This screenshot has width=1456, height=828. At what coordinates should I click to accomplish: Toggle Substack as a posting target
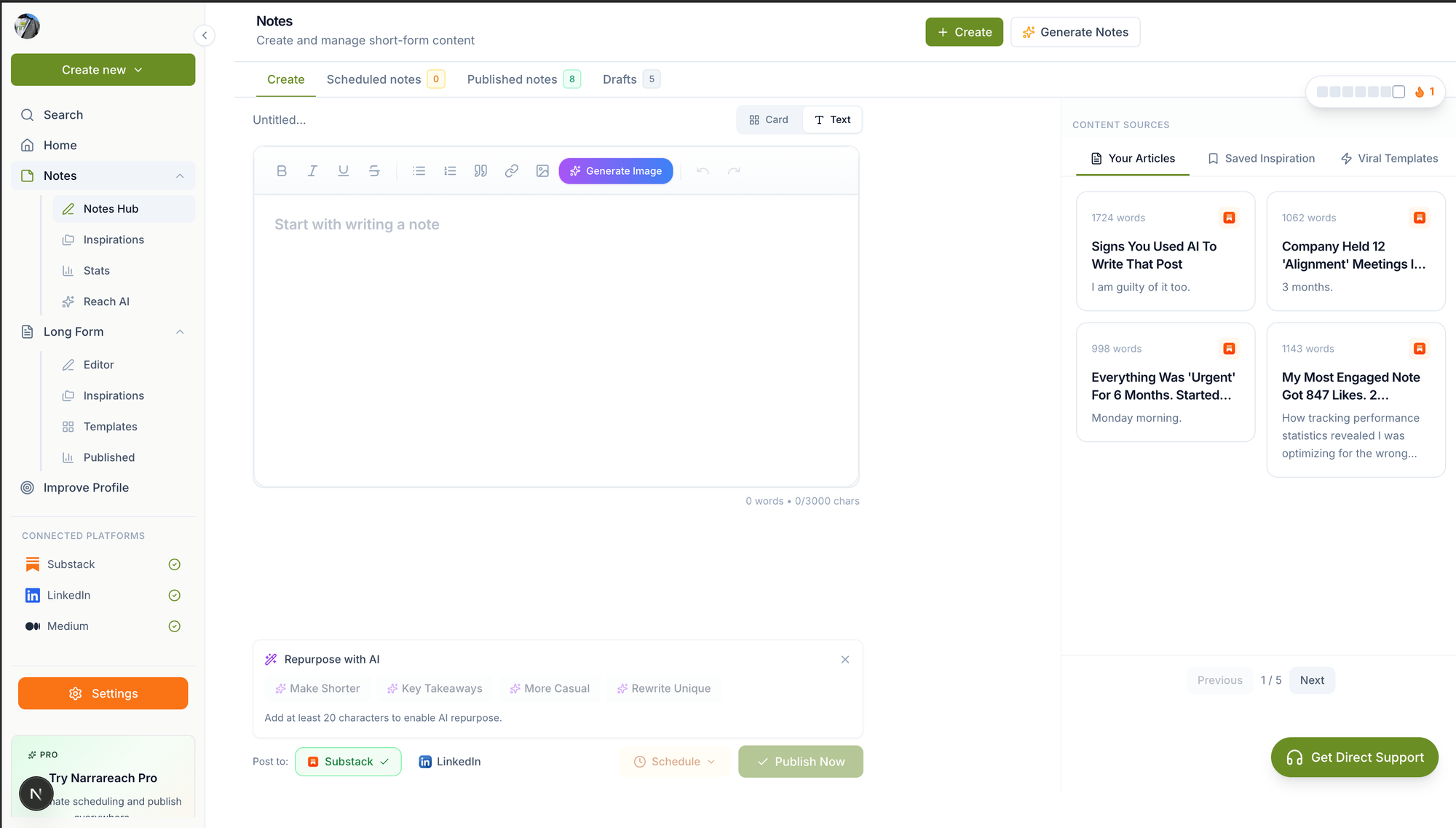[348, 761]
